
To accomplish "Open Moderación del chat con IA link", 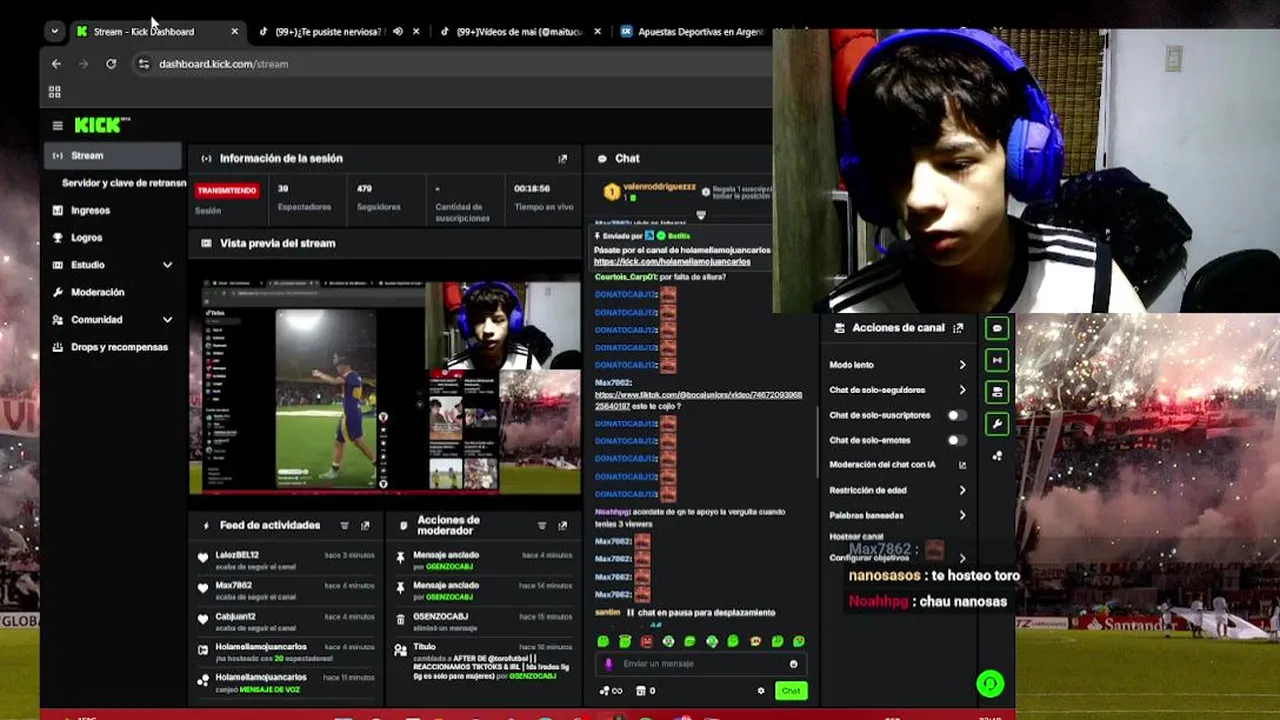I will (898, 465).
